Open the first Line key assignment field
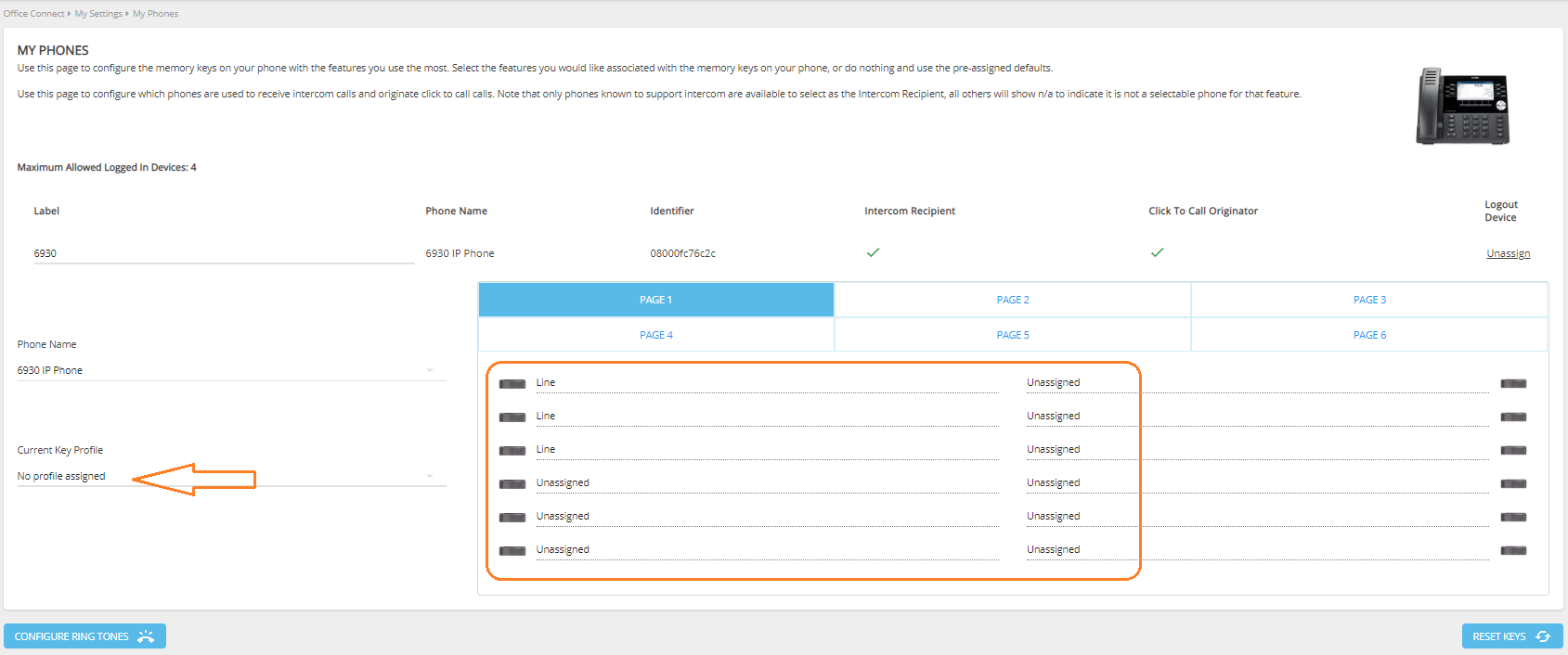The image size is (1568, 655). [767, 383]
